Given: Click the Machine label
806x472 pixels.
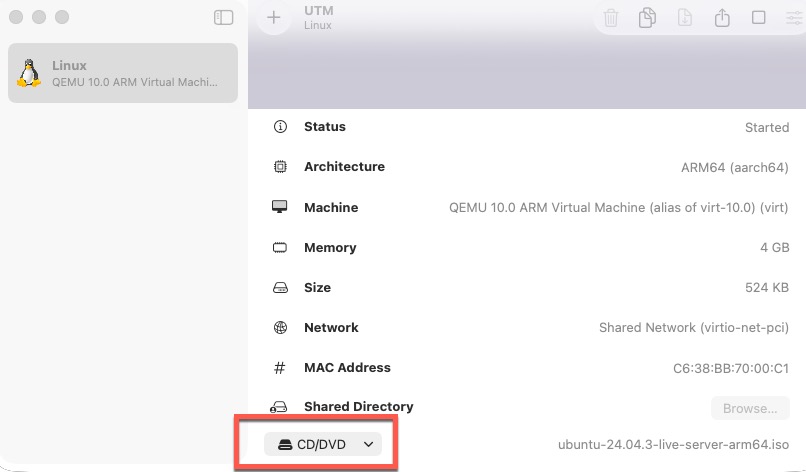Looking at the screenshot, I should click(331, 207).
